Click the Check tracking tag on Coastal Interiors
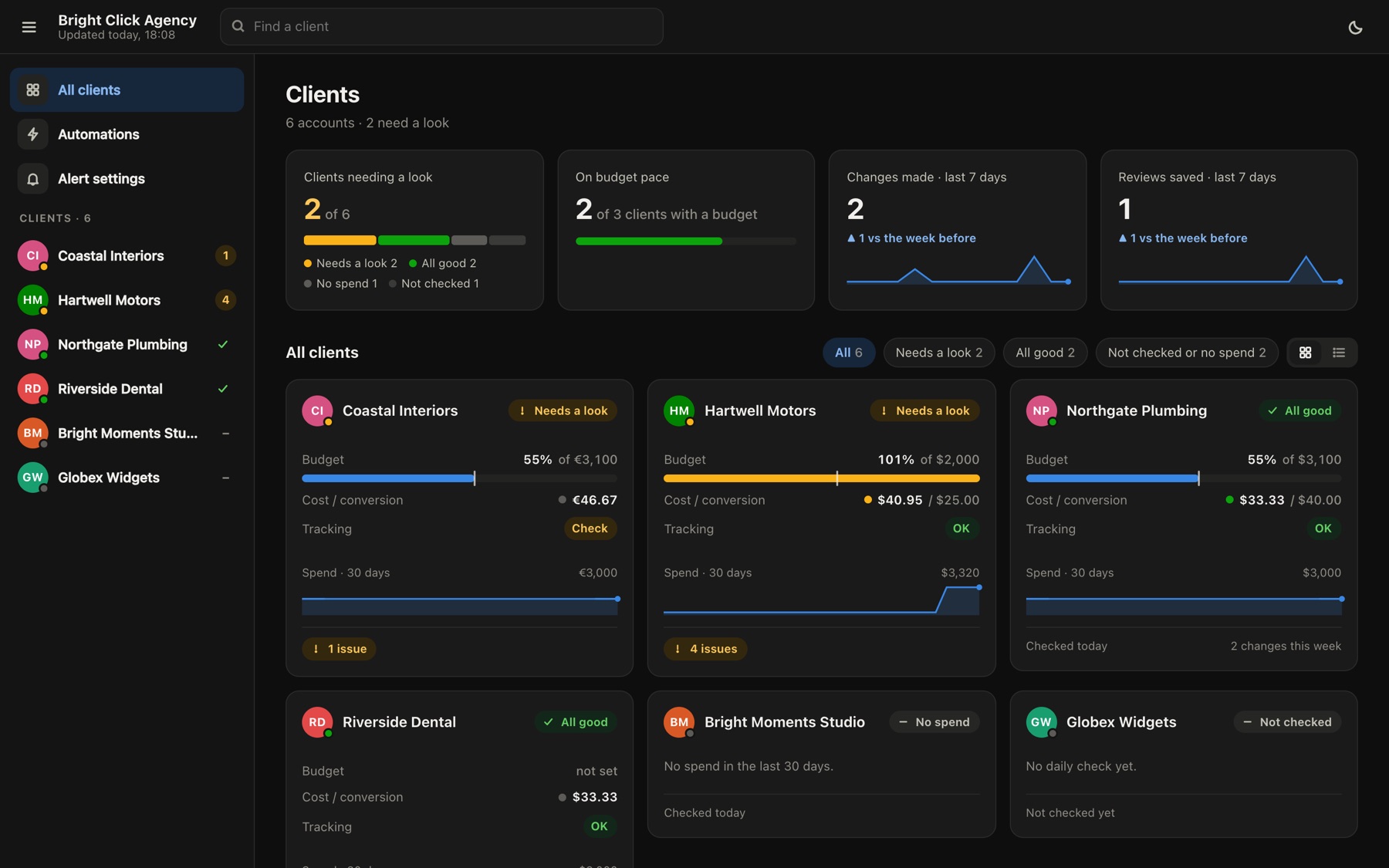Image resolution: width=1389 pixels, height=868 pixels. point(590,529)
